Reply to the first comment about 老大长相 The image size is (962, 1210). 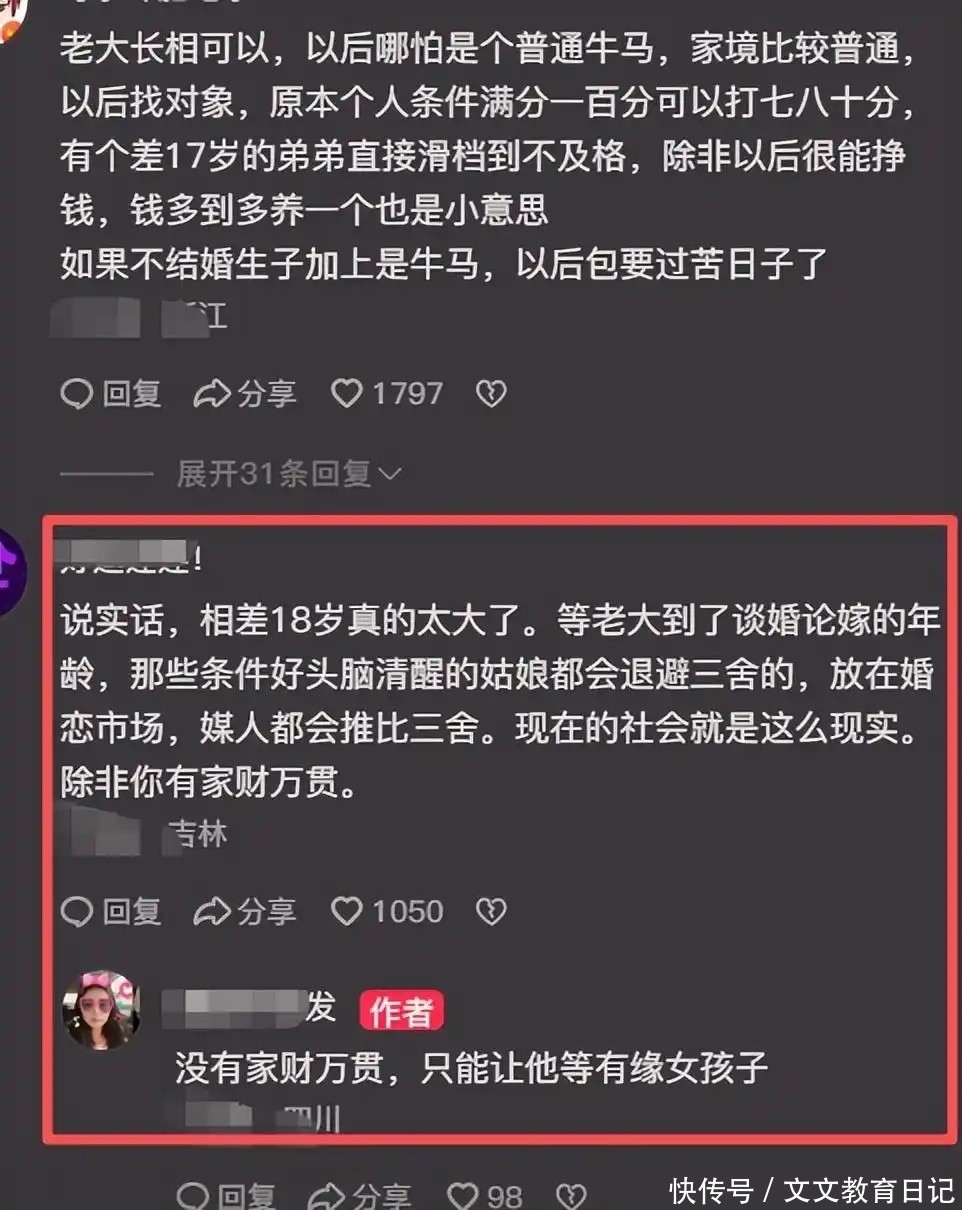pyautogui.click(x=111, y=394)
